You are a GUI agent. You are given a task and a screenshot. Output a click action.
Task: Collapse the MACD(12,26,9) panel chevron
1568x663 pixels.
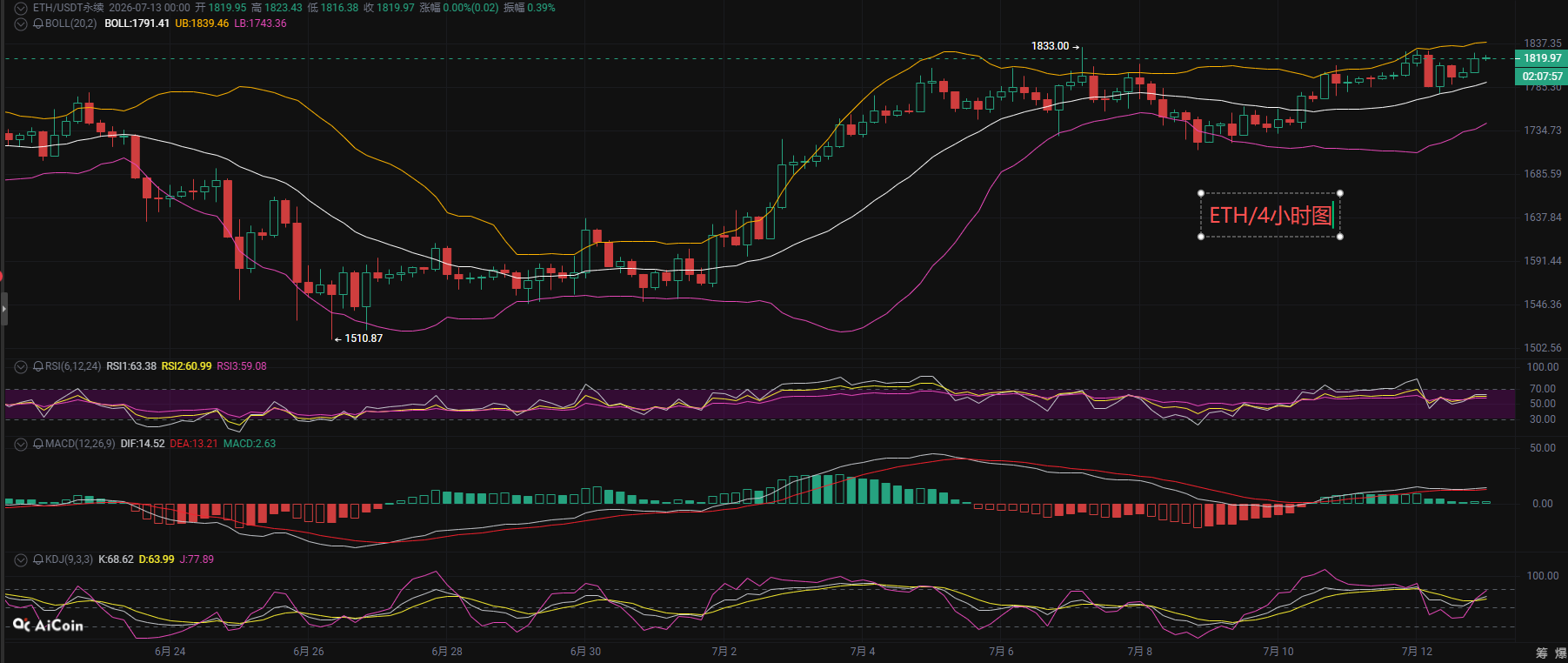tap(21, 444)
